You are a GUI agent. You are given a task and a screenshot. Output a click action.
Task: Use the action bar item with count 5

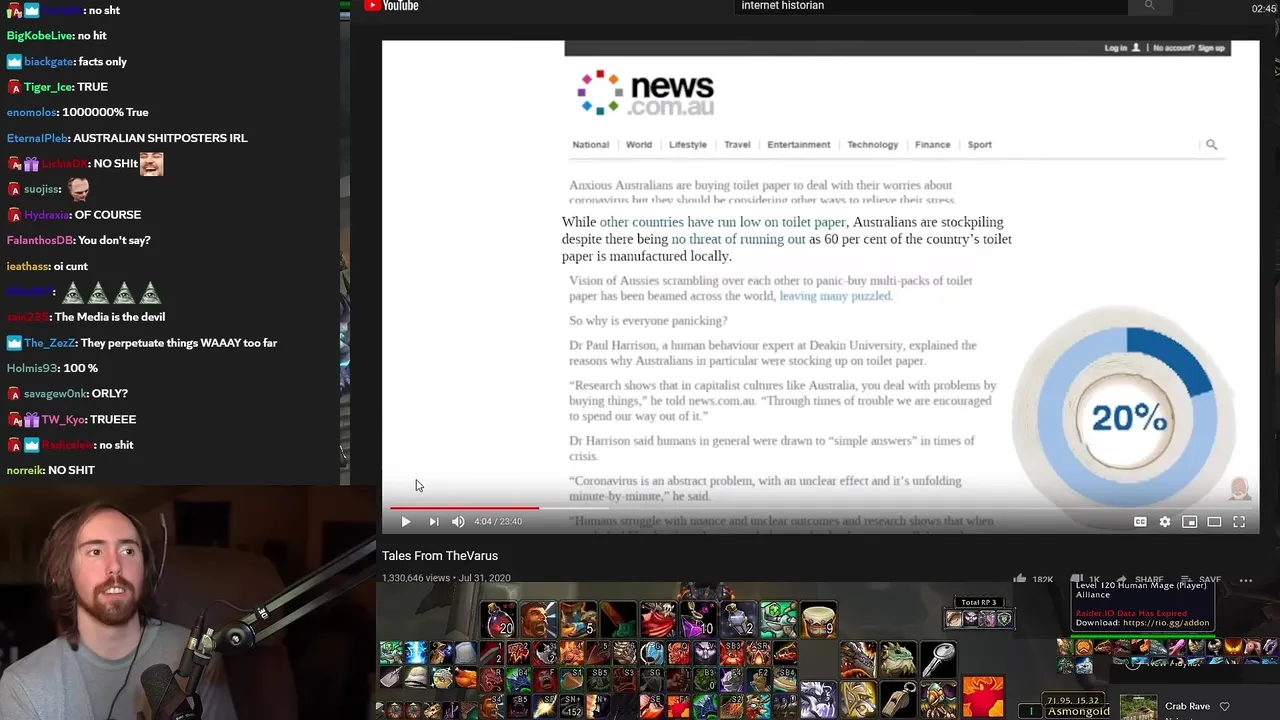[578, 620]
